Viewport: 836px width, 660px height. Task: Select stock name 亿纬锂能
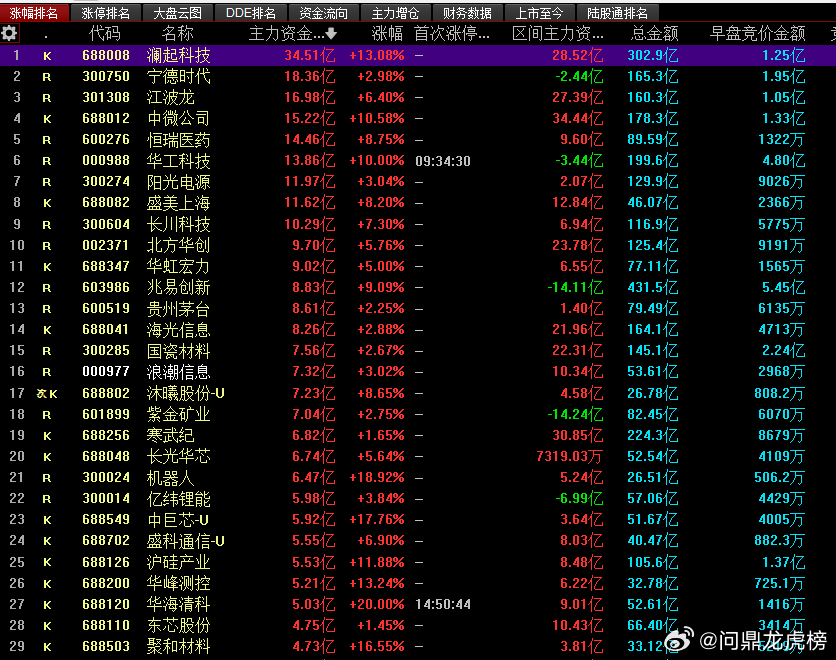[179, 499]
